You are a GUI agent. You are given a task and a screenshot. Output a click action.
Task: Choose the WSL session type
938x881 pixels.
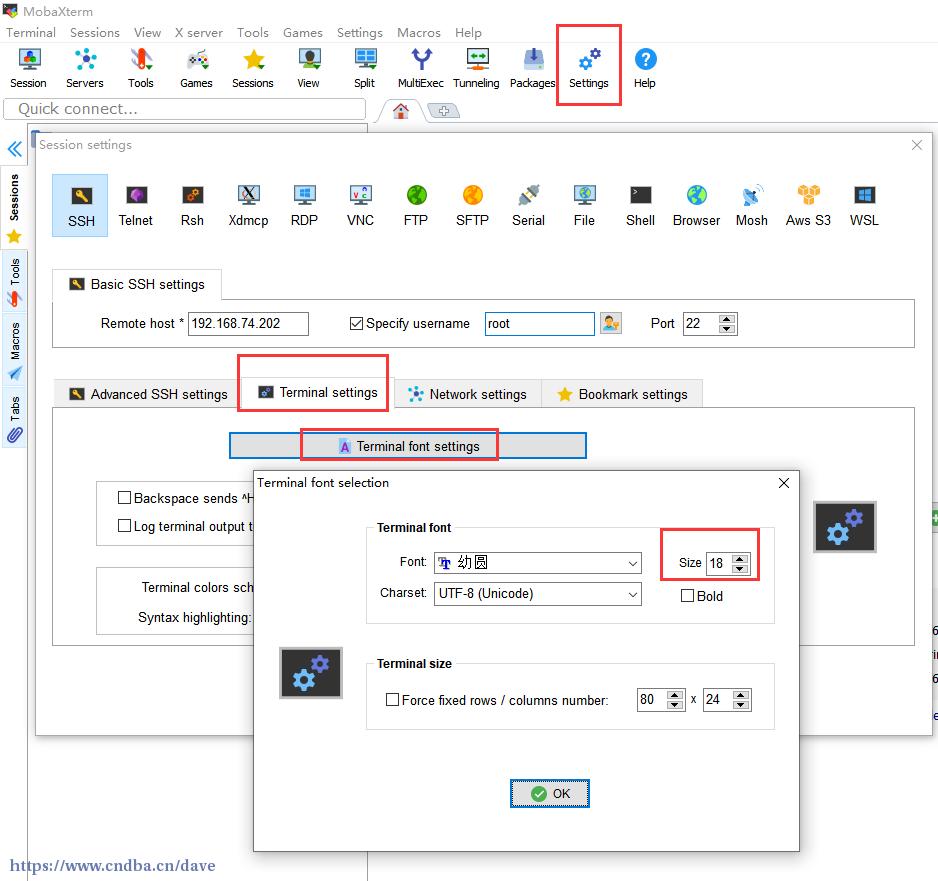coord(864,206)
